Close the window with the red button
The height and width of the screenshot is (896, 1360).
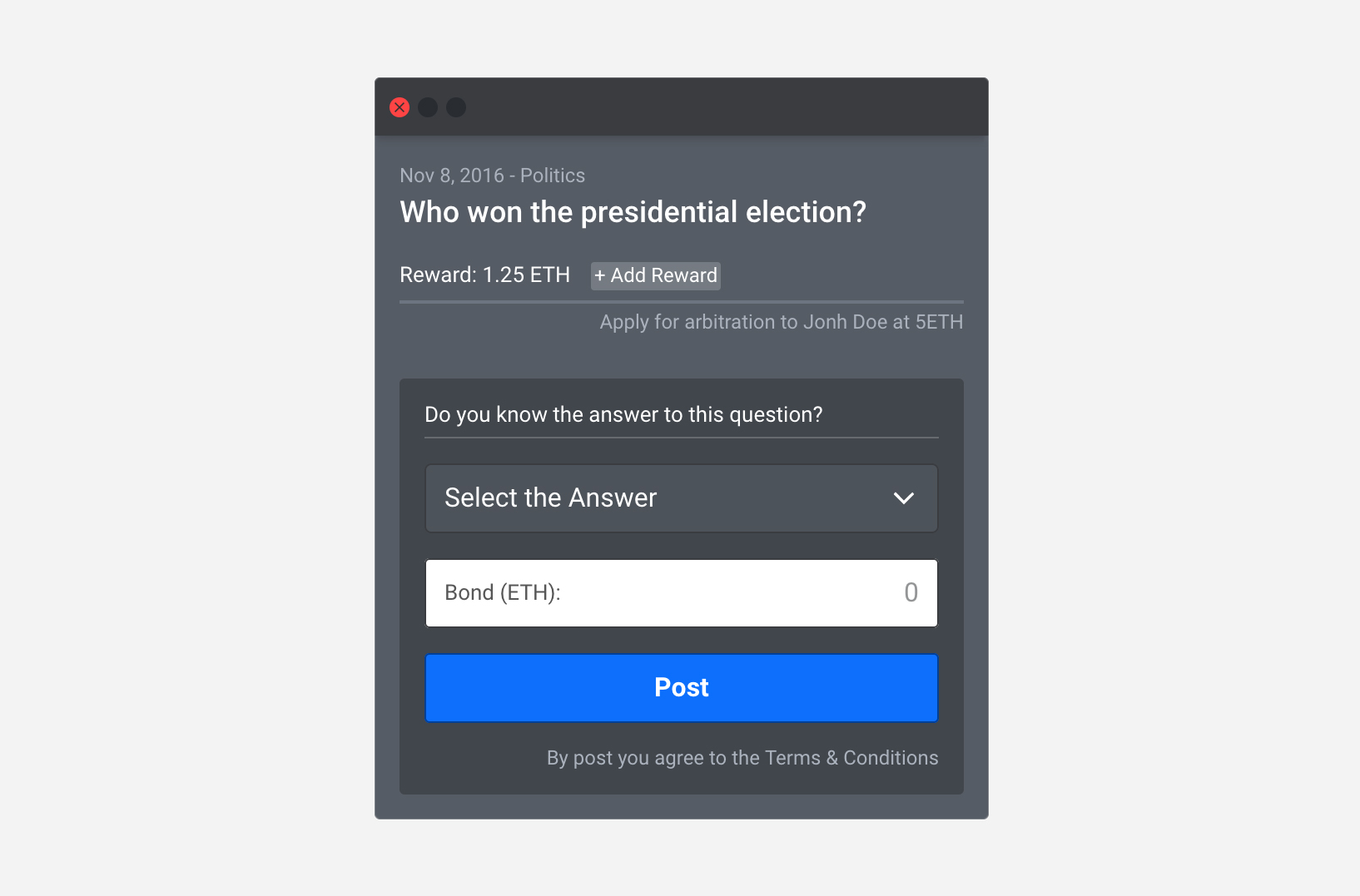pyautogui.click(x=400, y=107)
